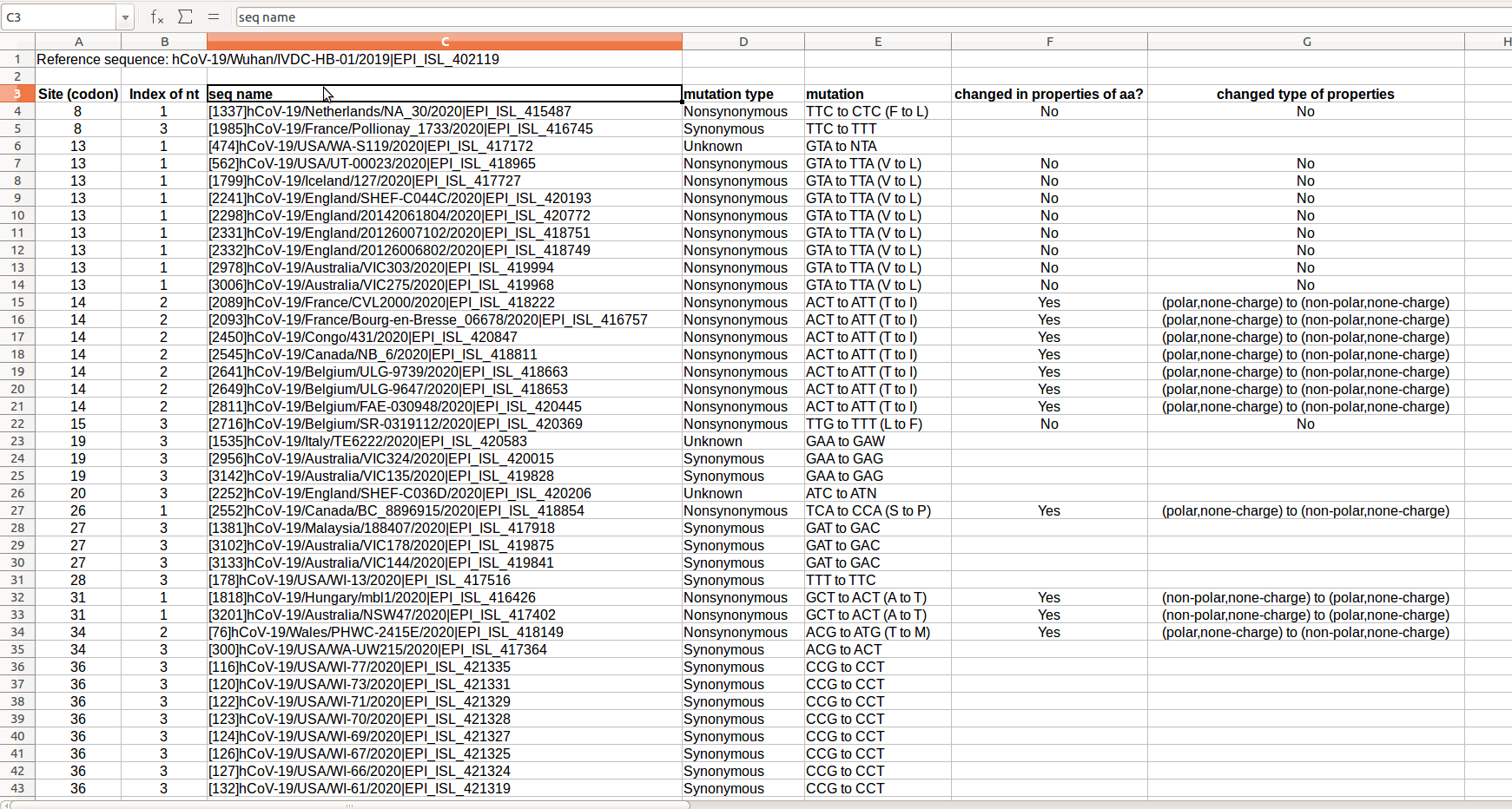1512x809 pixels.
Task: Click the 'TTC to TTT' mutation cell
Action: [x=878, y=128]
